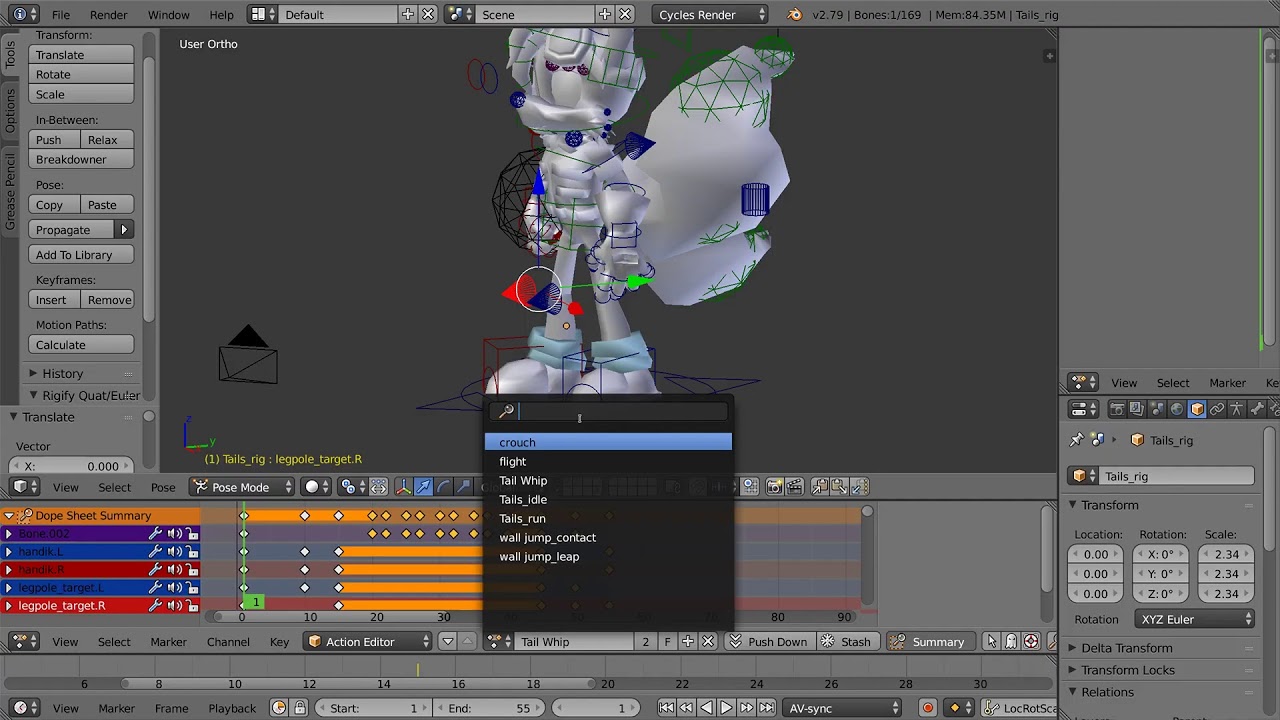1280x720 pixels.
Task: Toggle only-selected arrow filter icon
Action: pyautogui.click(x=991, y=642)
